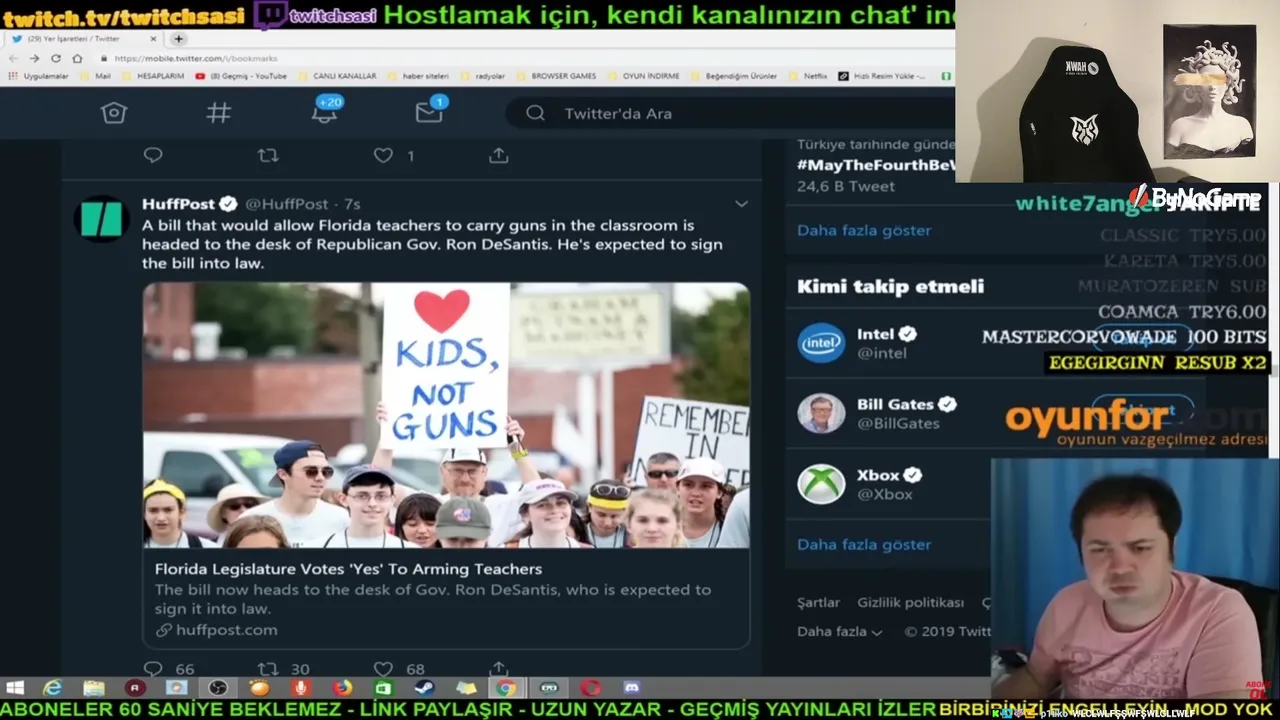Open the Florida Legislature Votes article headline
The width and height of the screenshot is (1280, 720).
[348, 569]
